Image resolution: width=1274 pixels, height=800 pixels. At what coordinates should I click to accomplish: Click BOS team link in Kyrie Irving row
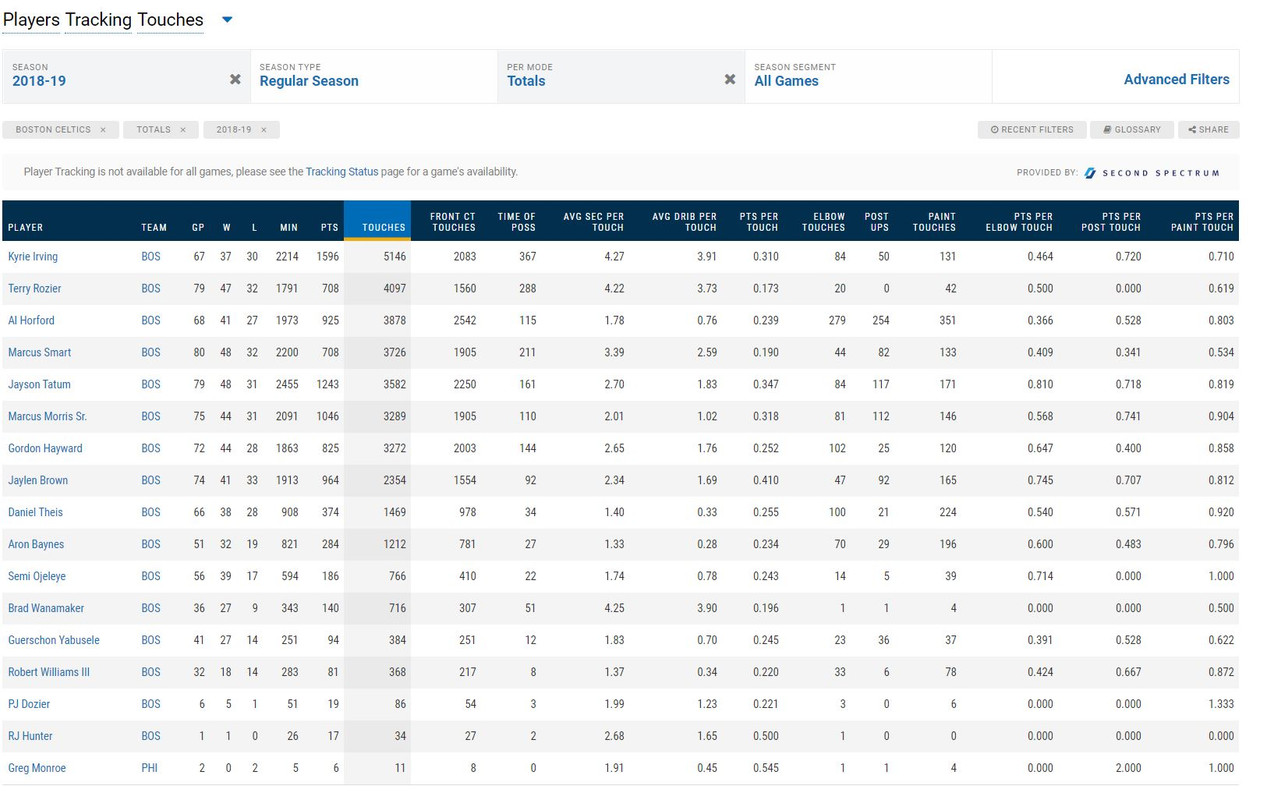[x=150, y=257]
